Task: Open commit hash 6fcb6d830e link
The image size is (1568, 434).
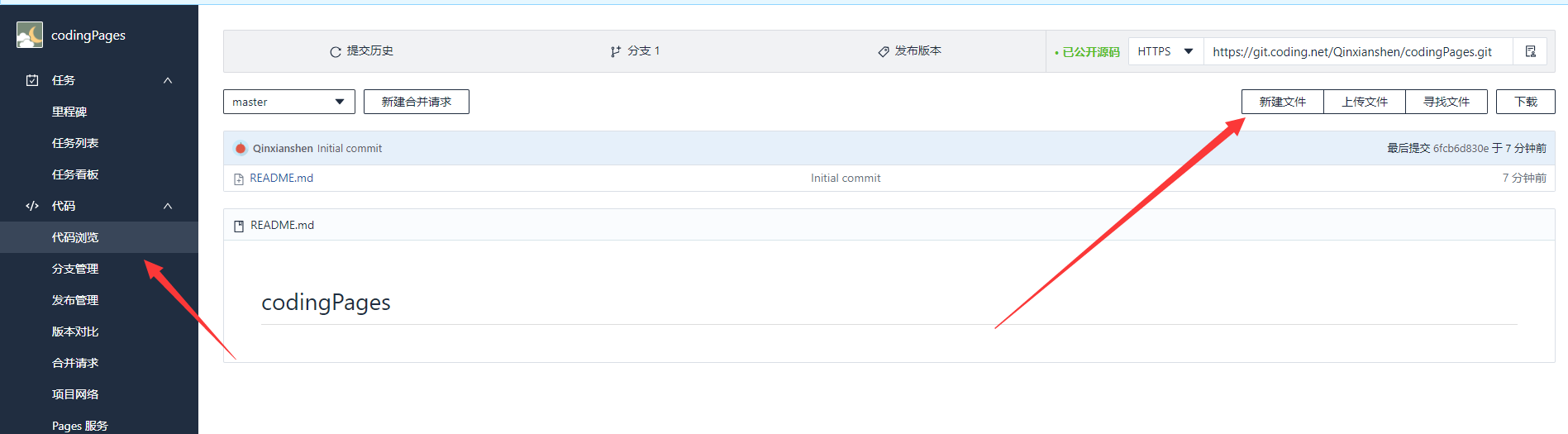Action: click(x=1461, y=149)
